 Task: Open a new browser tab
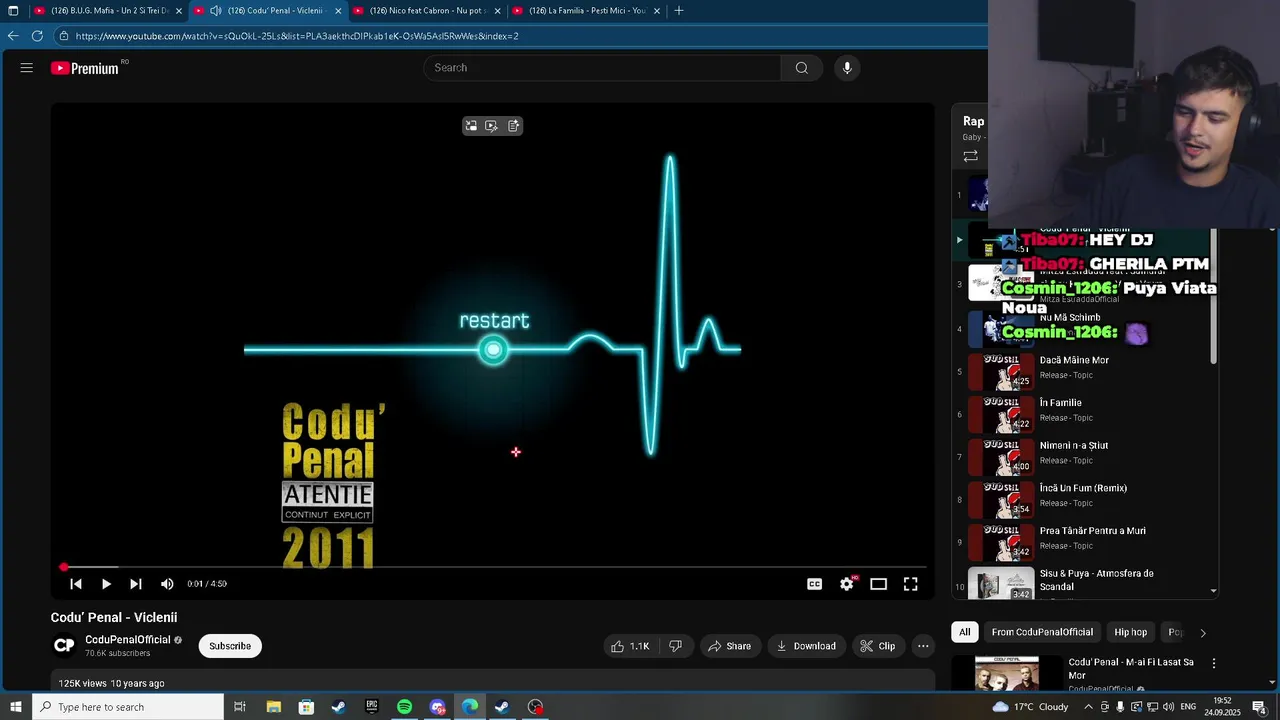[679, 11]
